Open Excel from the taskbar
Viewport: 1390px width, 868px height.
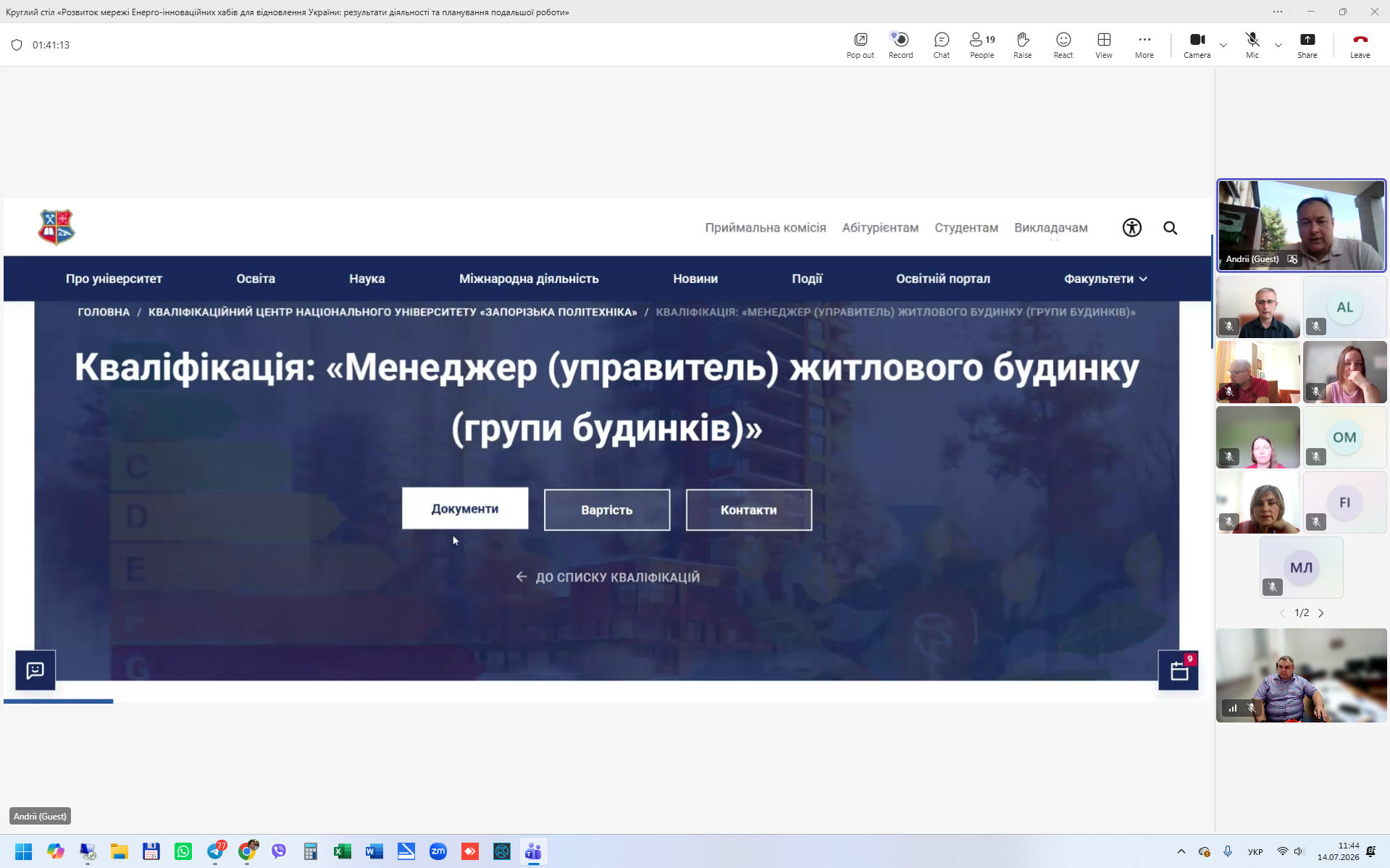[342, 851]
